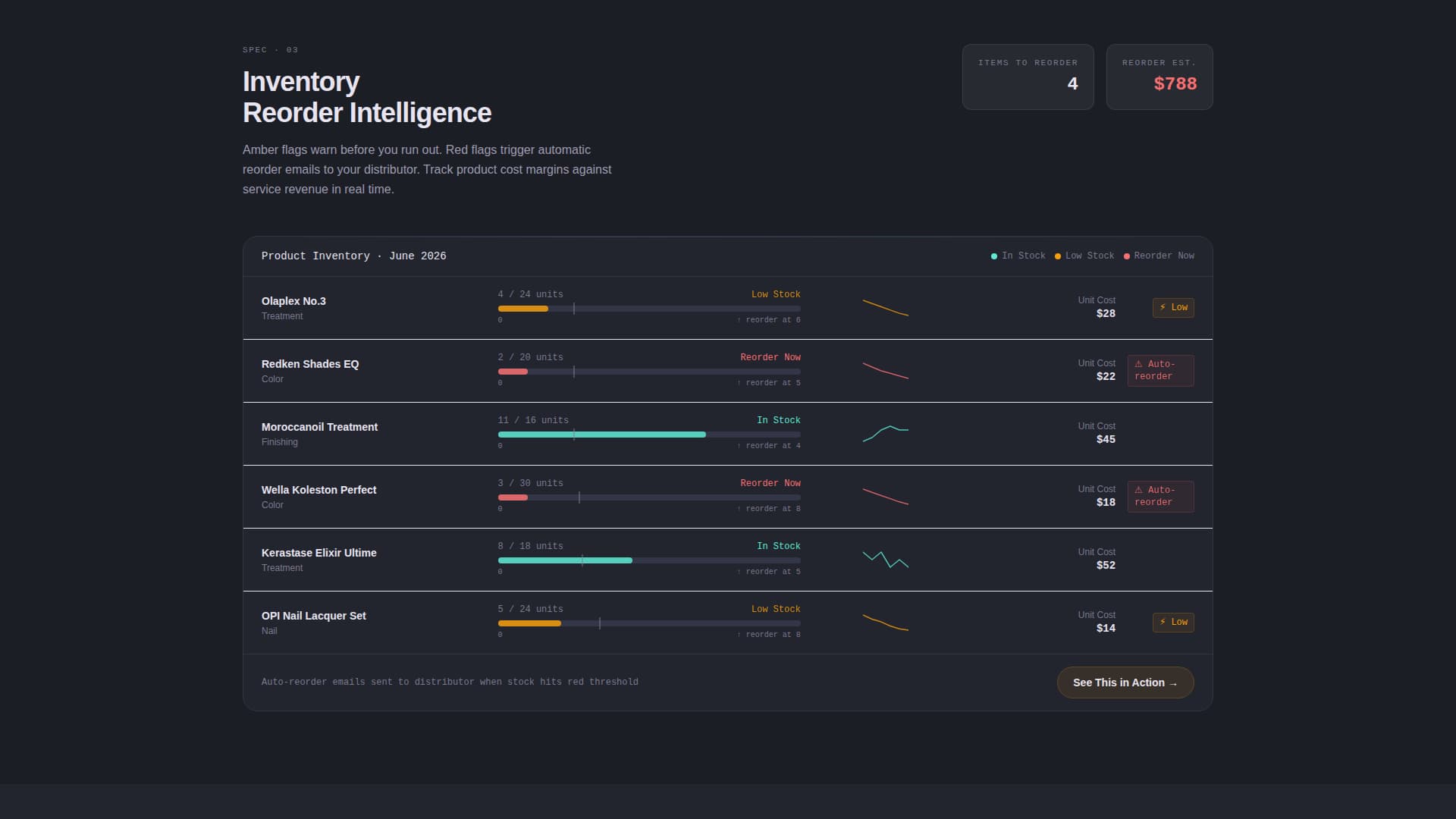Screen dimensions: 1456x819
Task: Click the Nail category under OPI Nail Lacquer Set
Action: pos(269,631)
